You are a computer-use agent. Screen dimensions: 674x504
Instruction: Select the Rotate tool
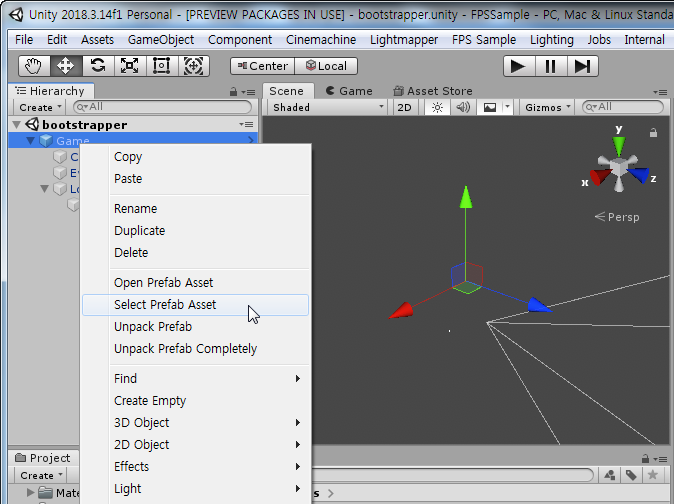[x=98, y=66]
